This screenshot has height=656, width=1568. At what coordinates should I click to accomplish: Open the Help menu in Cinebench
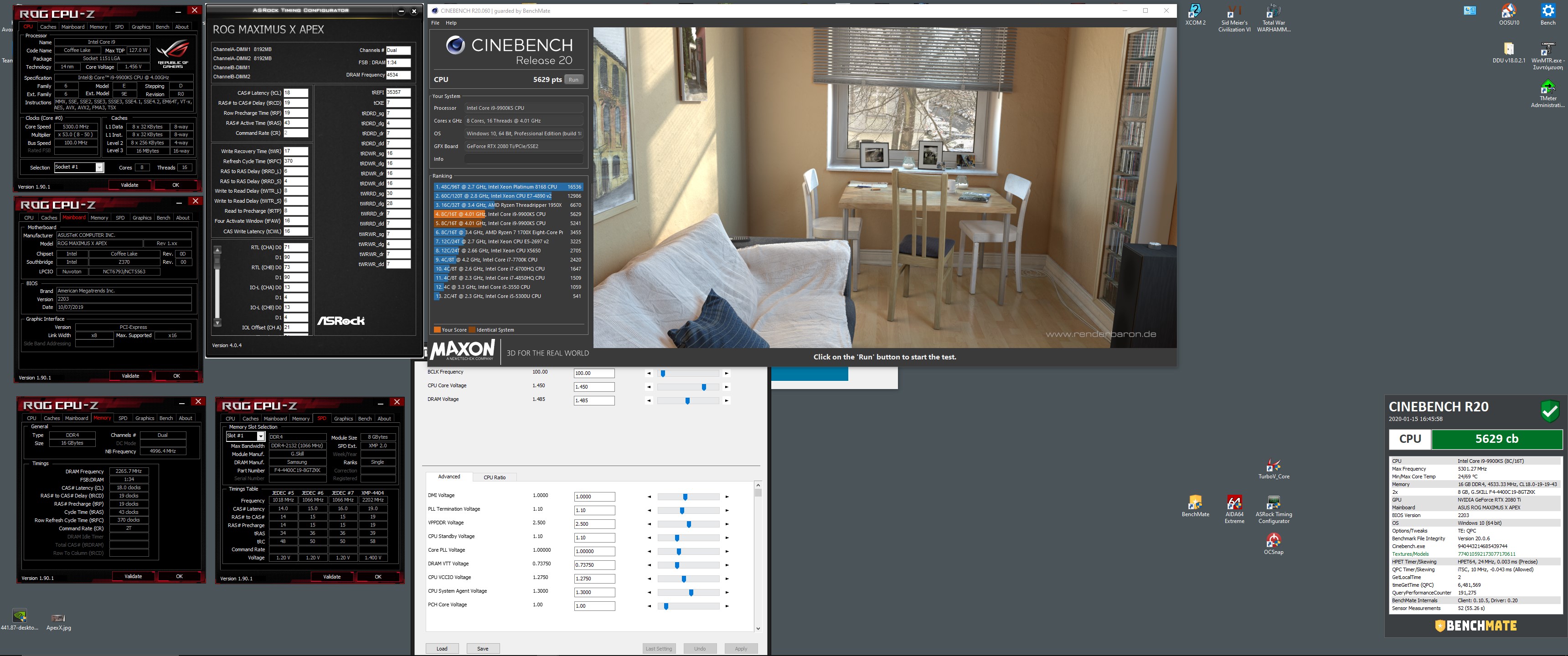coord(450,23)
